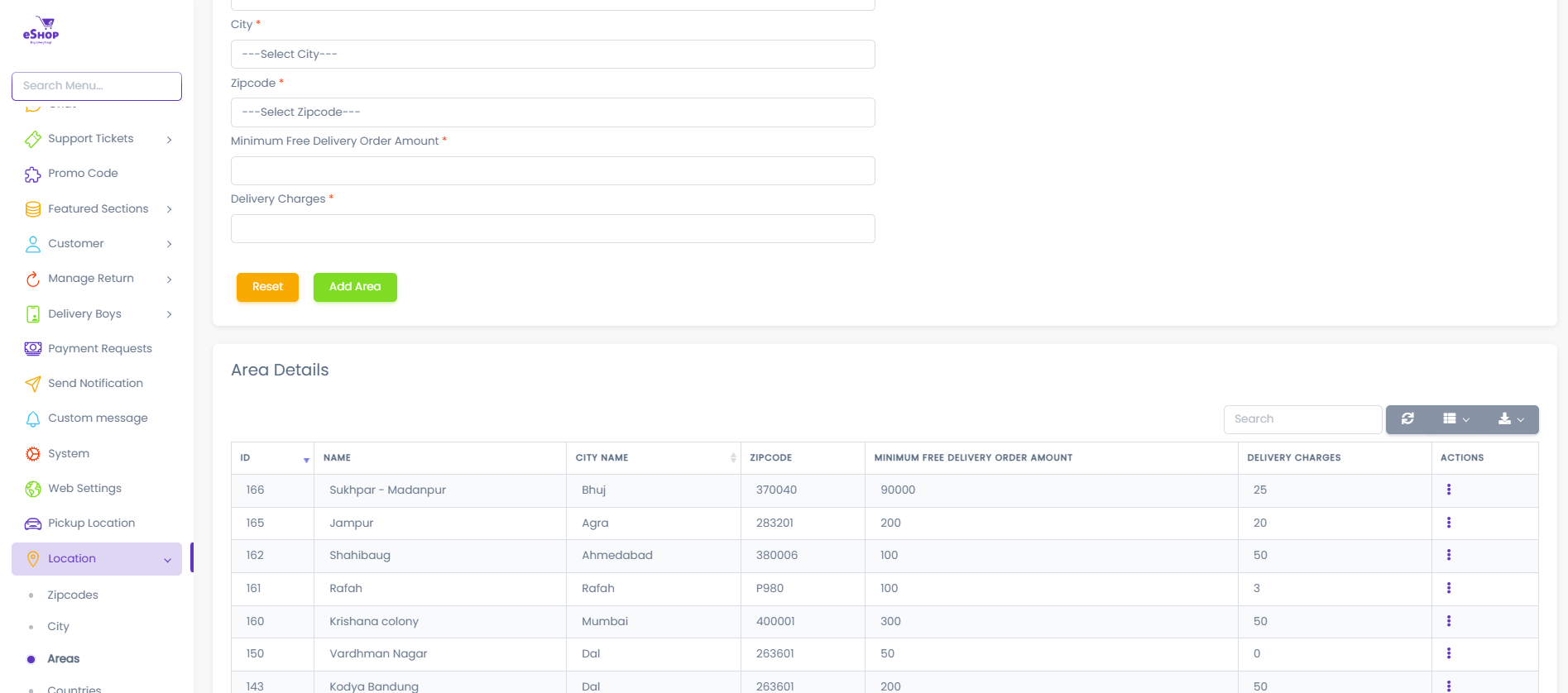Go to Zipcodes submenu item

point(73,595)
